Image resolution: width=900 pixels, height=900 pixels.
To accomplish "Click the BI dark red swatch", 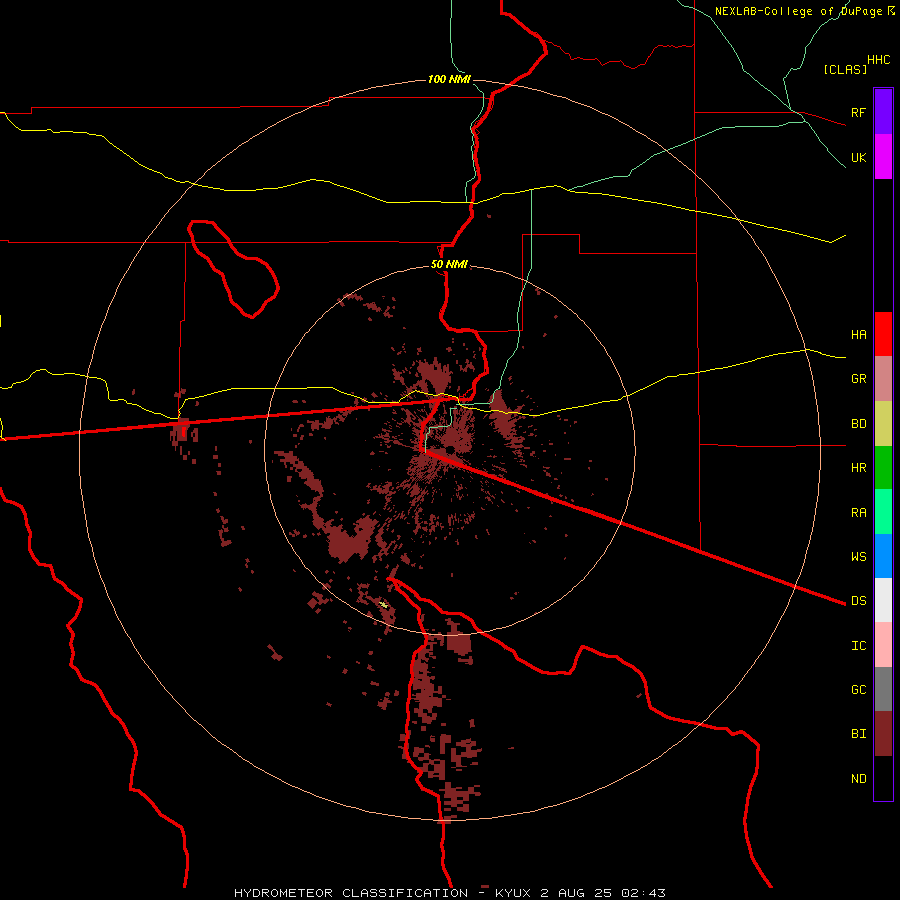I will click(883, 734).
